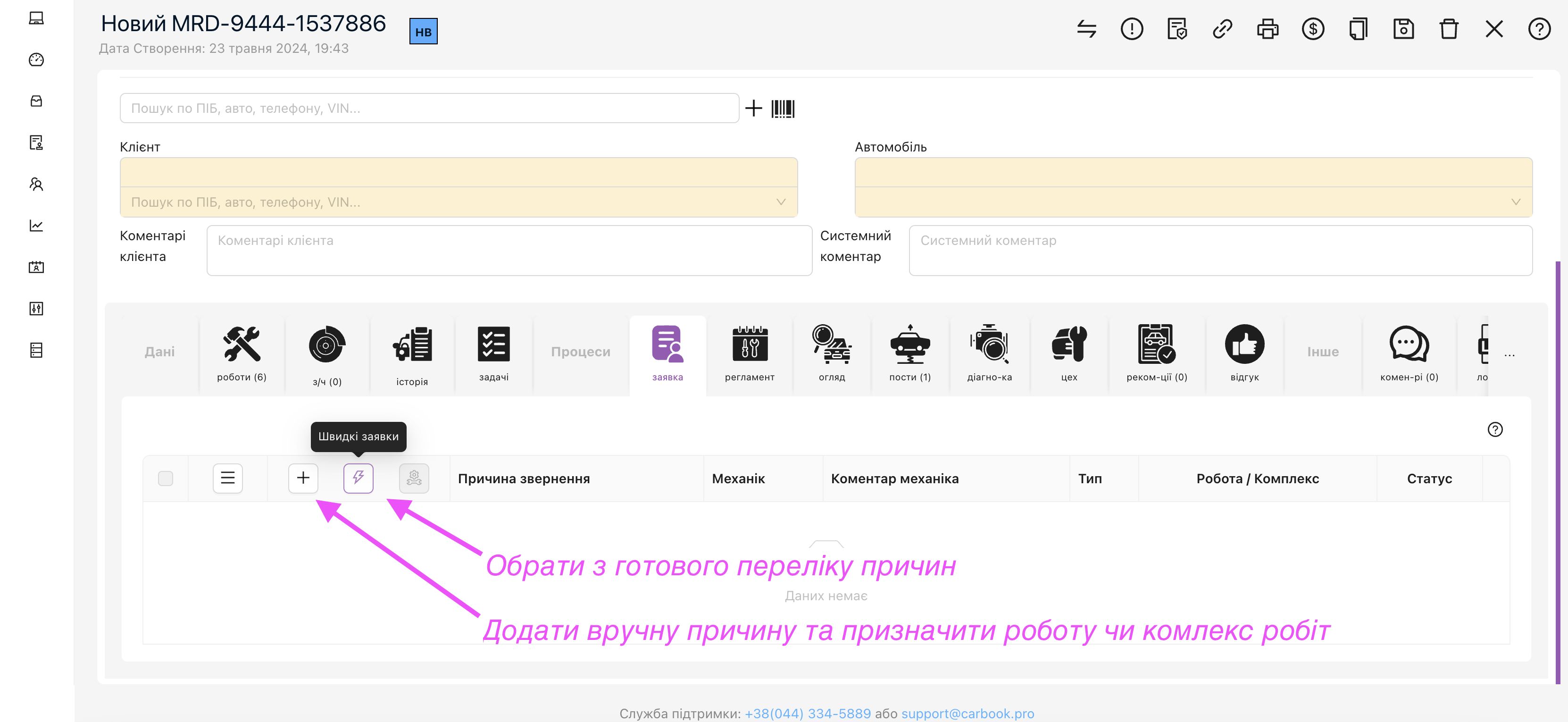Viewport: 1568px width, 722px height.
Task: Toggle the select-all checkbox in table header
Action: click(x=166, y=479)
